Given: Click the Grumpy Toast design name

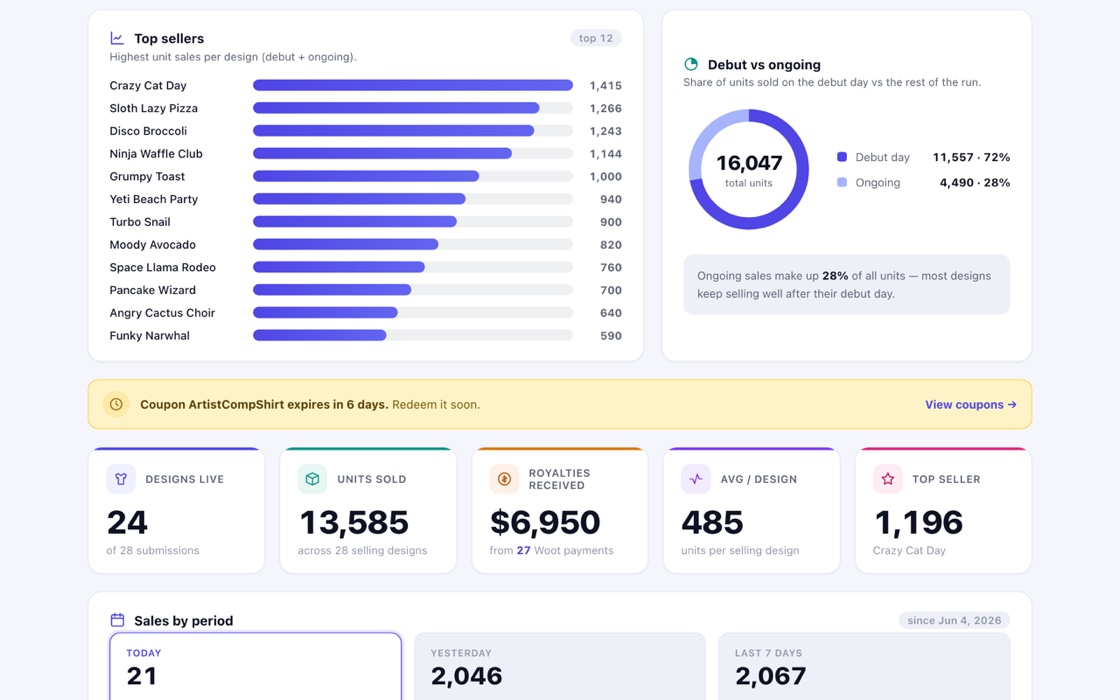Looking at the screenshot, I should click(147, 176).
